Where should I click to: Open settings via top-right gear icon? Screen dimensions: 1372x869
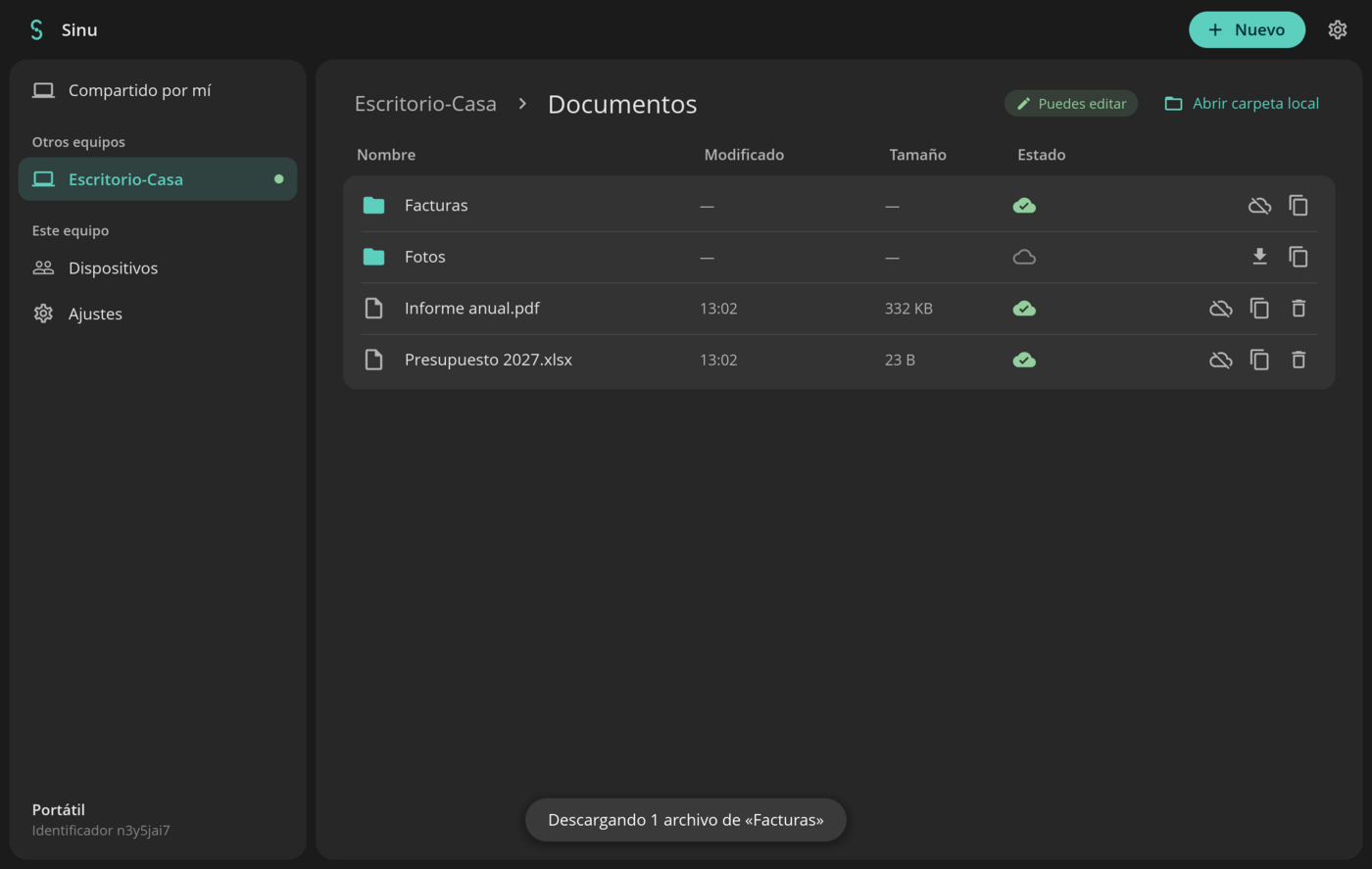(1338, 29)
